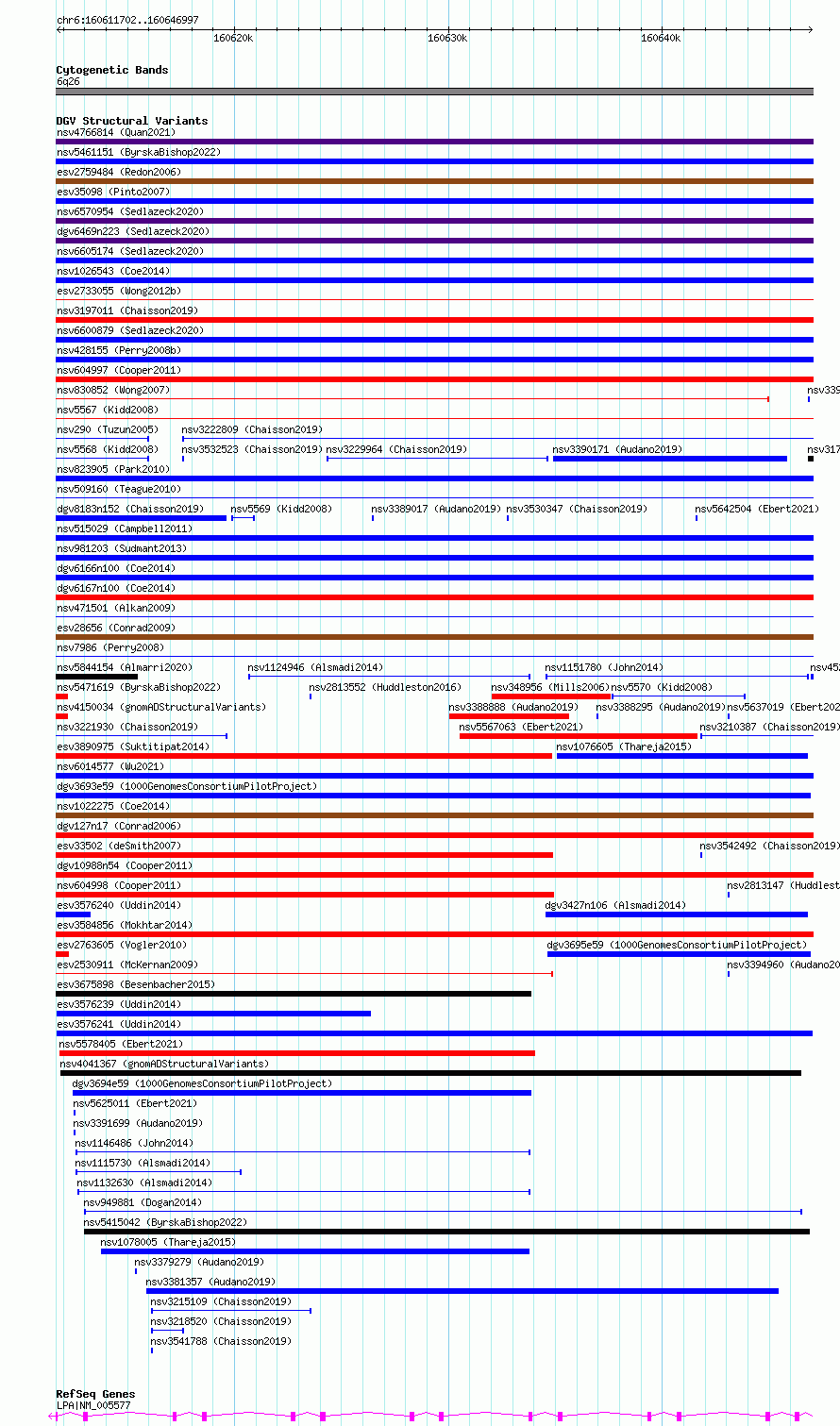Open variant nsv3222809 (Chaisson2019)
The image size is (840, 1426).
252,429
